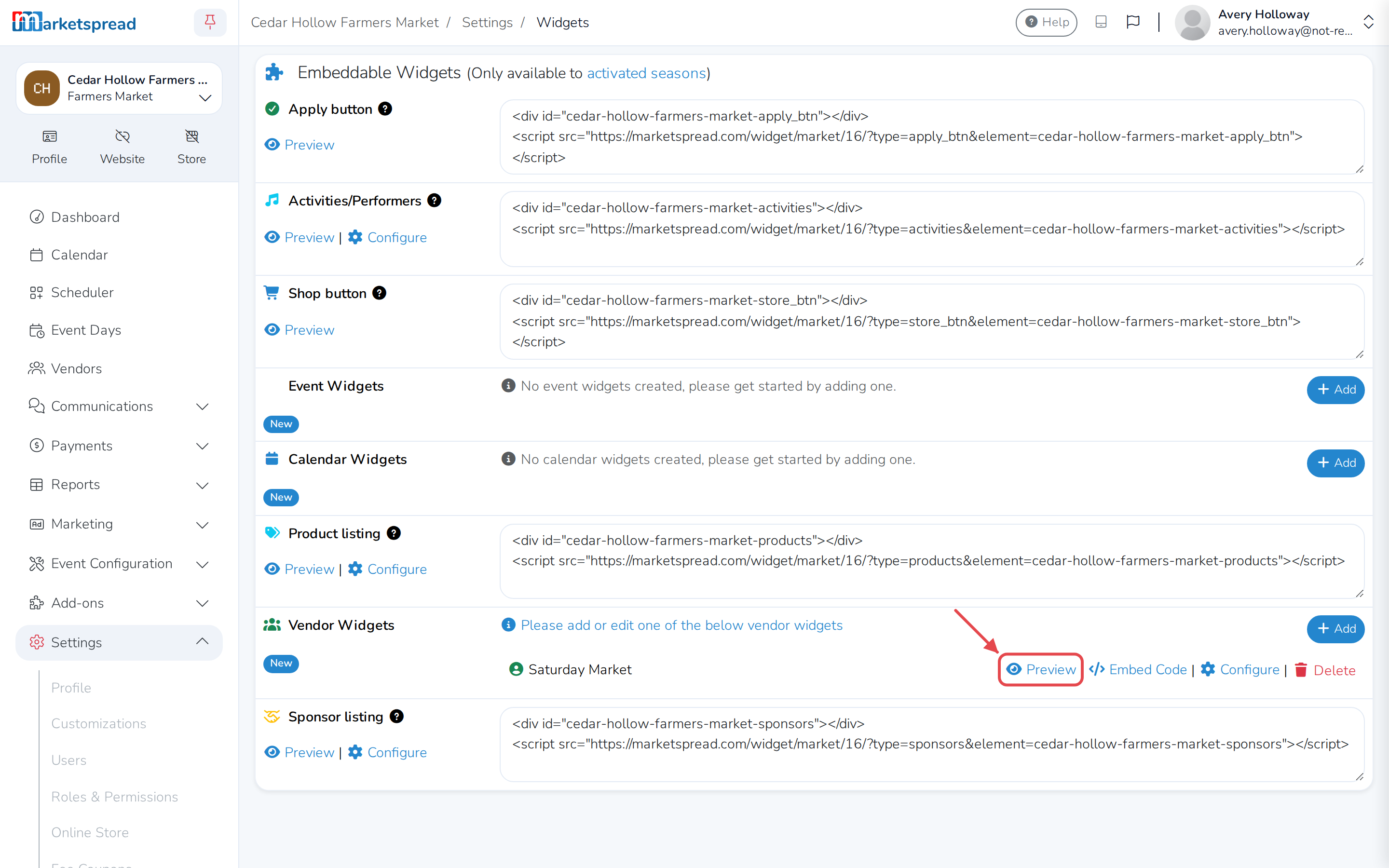
Task: Open the Cedar Hollow market switcher dropdown
Action: [x=119, y=88]
